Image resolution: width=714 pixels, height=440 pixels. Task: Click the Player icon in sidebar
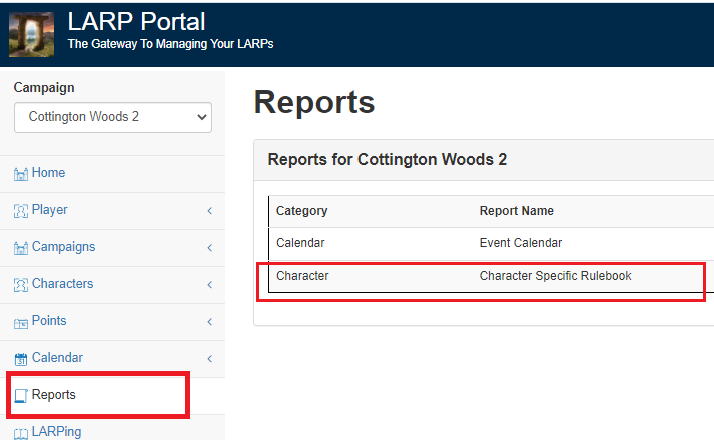click(x=21, y=211)
